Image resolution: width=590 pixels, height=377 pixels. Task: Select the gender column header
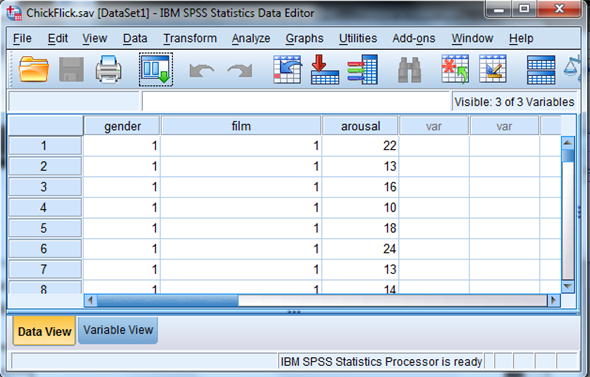pos(122,126)
